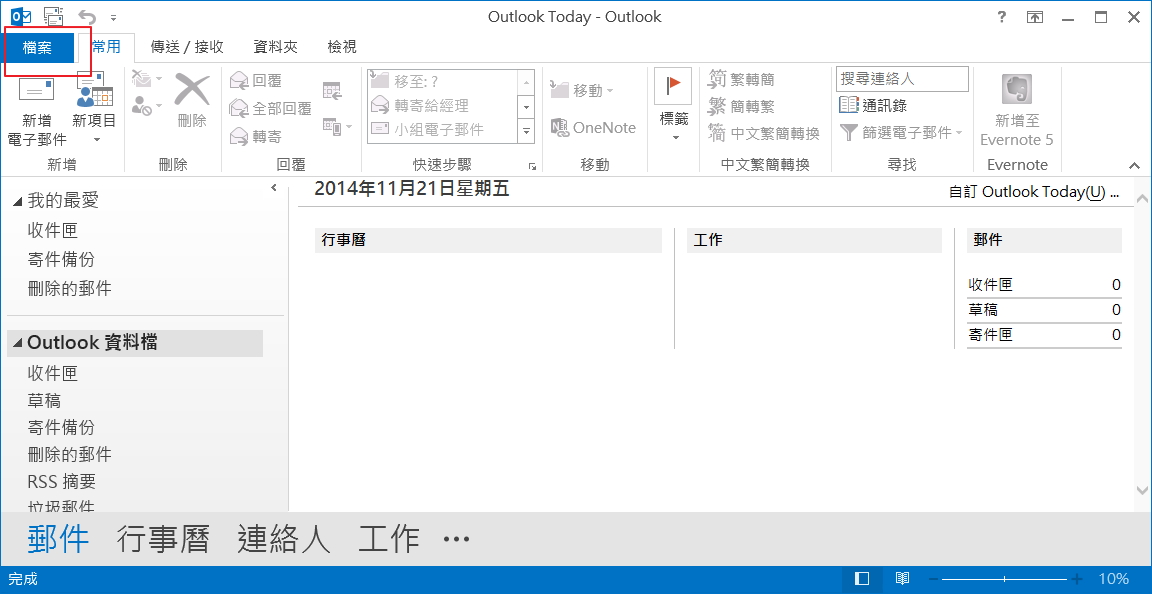
Task: Expand the quick steps gallery list
Action: pyautogui.click(x=526, y=131)
